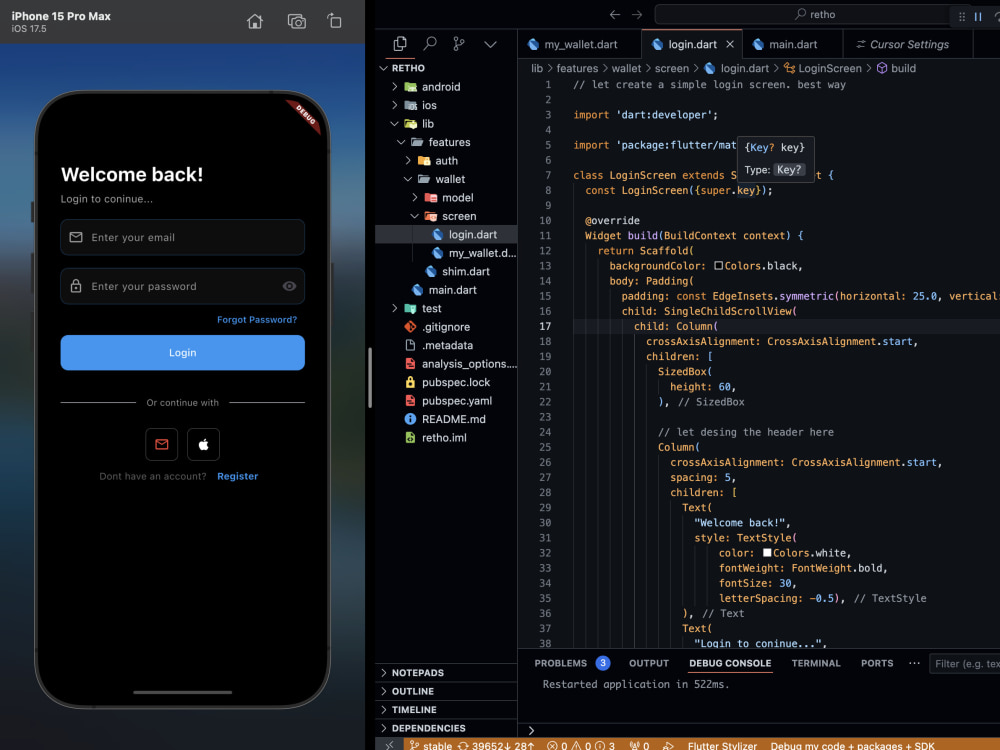Click the Register link
Viewport: 1000px width, 750px height.
237,476
